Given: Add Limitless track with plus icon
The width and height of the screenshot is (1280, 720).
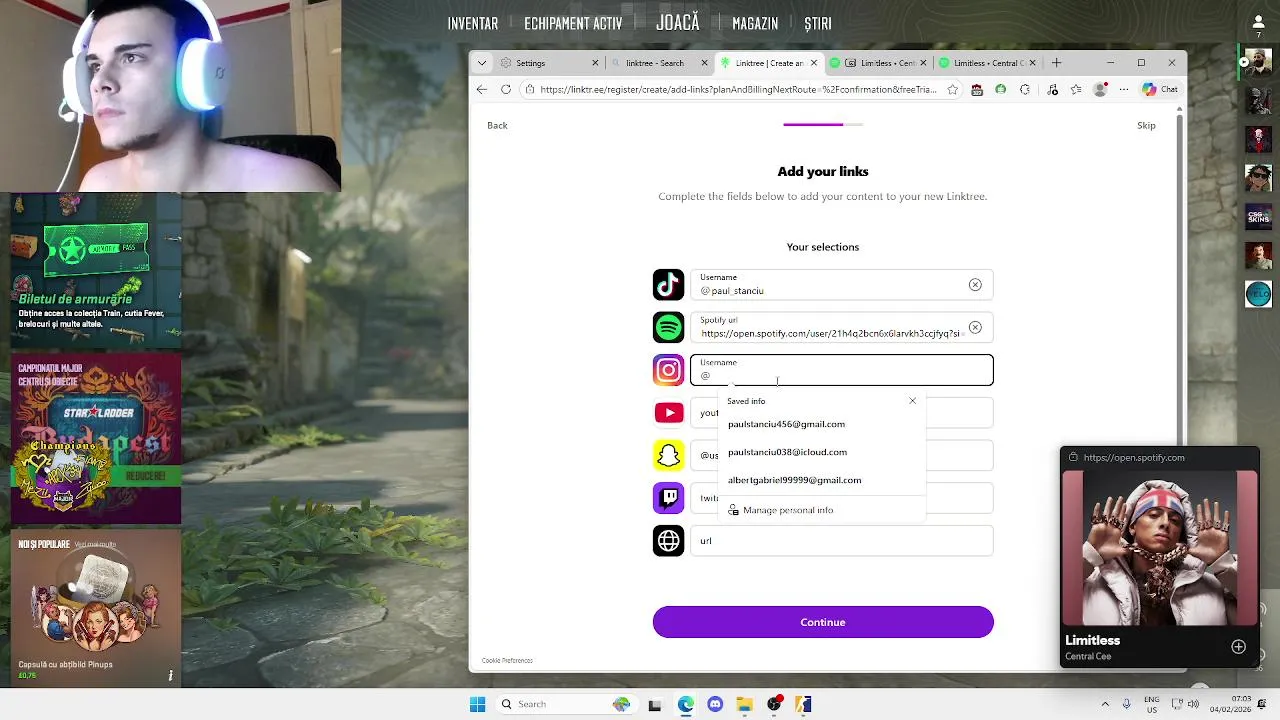Looking at the screenshot, I should click(x=1238, y=647).
